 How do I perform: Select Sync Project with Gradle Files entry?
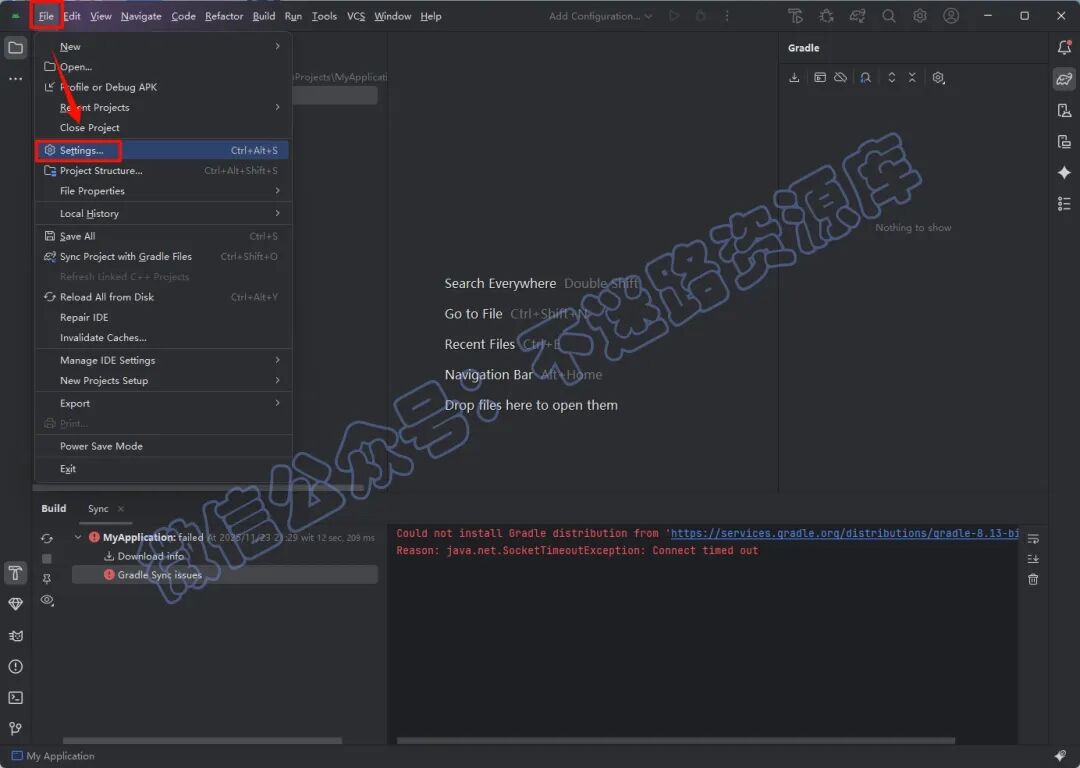click(x=162, y=256)
